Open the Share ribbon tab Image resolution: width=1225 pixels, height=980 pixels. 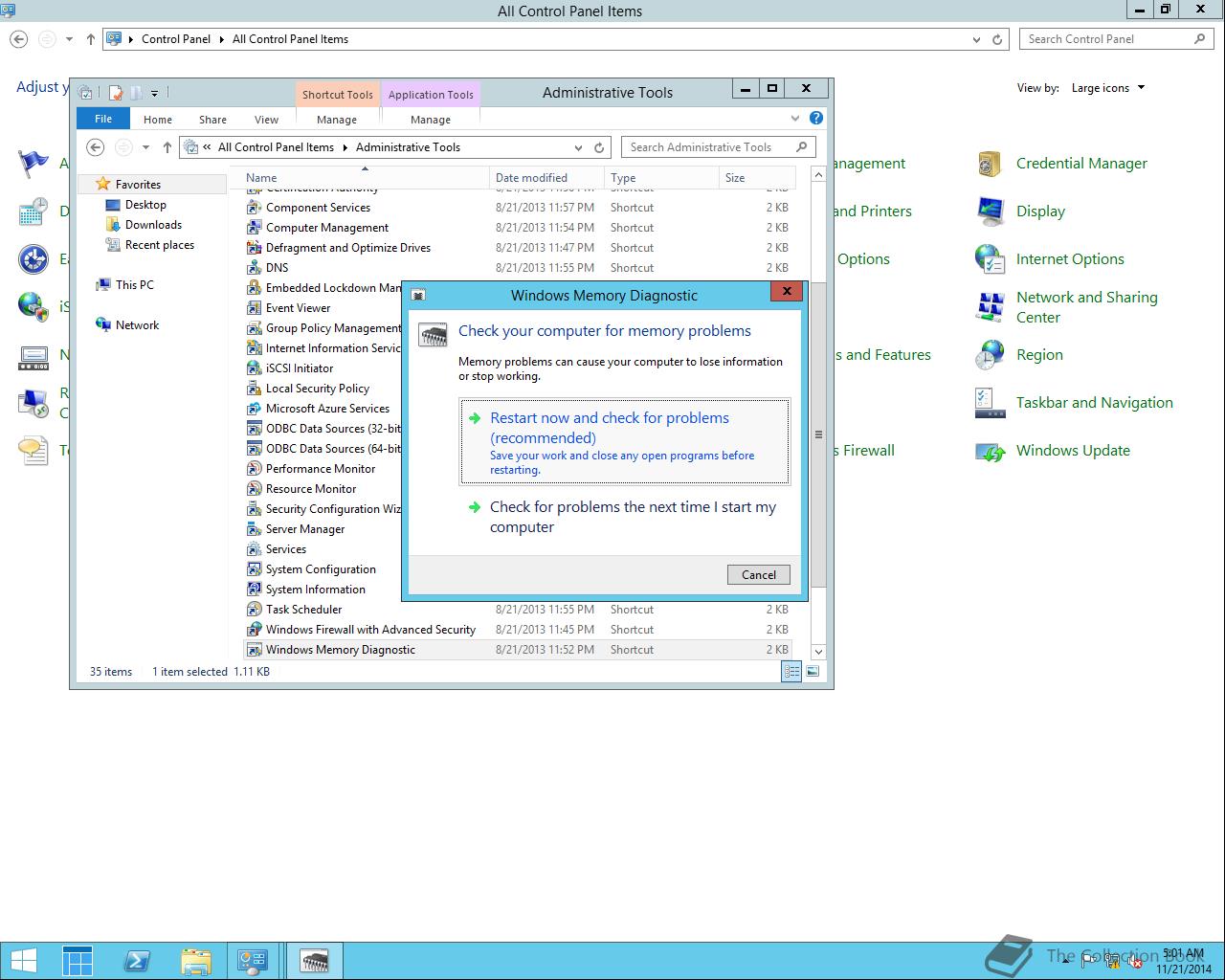pyautogui.click(x=212, y=120)
